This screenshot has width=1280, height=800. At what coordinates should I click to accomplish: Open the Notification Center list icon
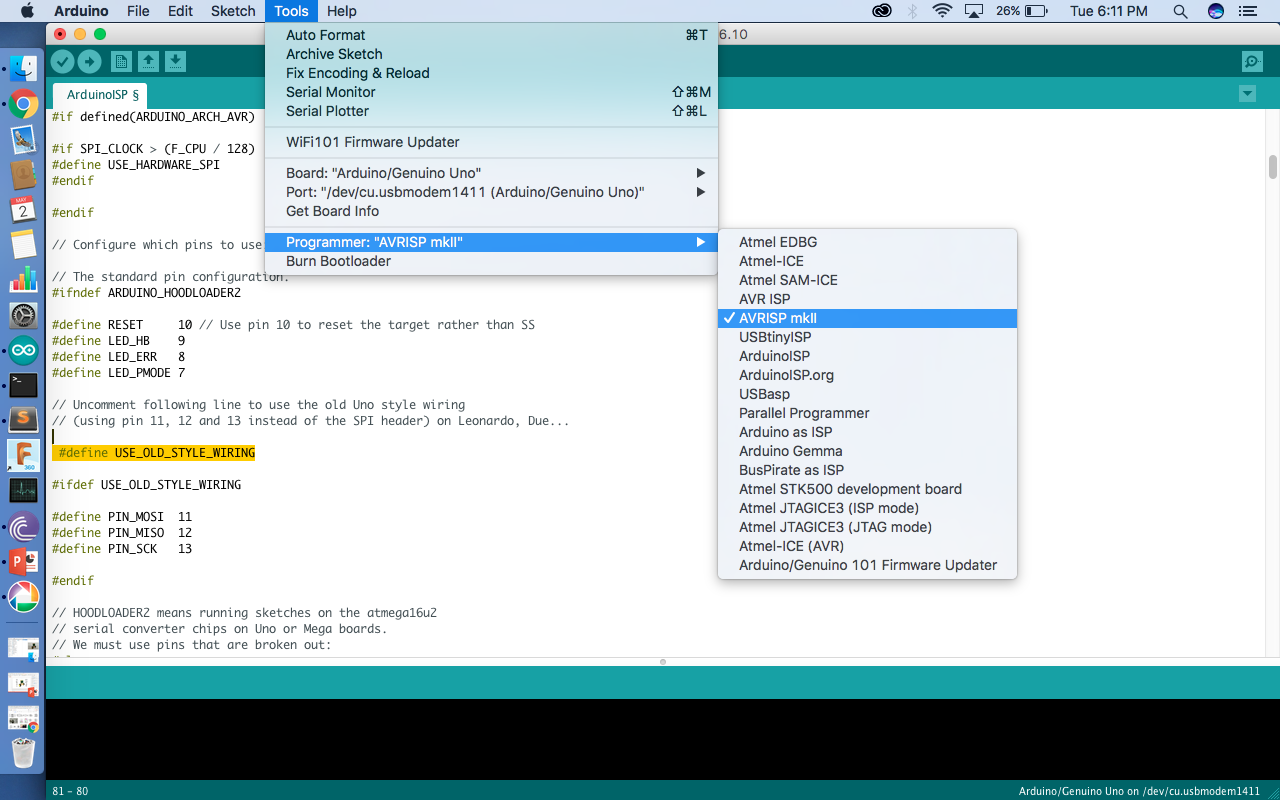tap(1246, 11)
